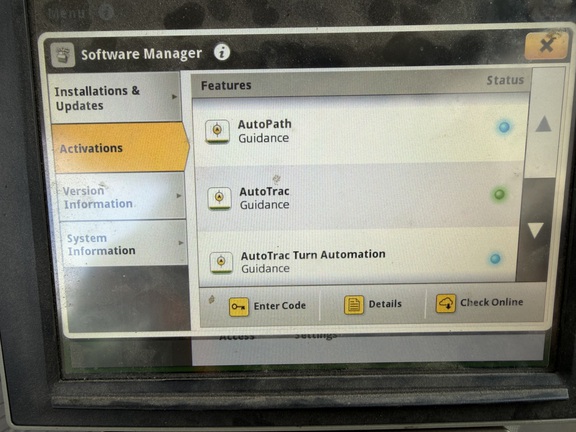The width and height of the screenshot is (576, 432).
Task: Click AutoTrac Turn Automation status indicator
Action: tap(495, 259)
